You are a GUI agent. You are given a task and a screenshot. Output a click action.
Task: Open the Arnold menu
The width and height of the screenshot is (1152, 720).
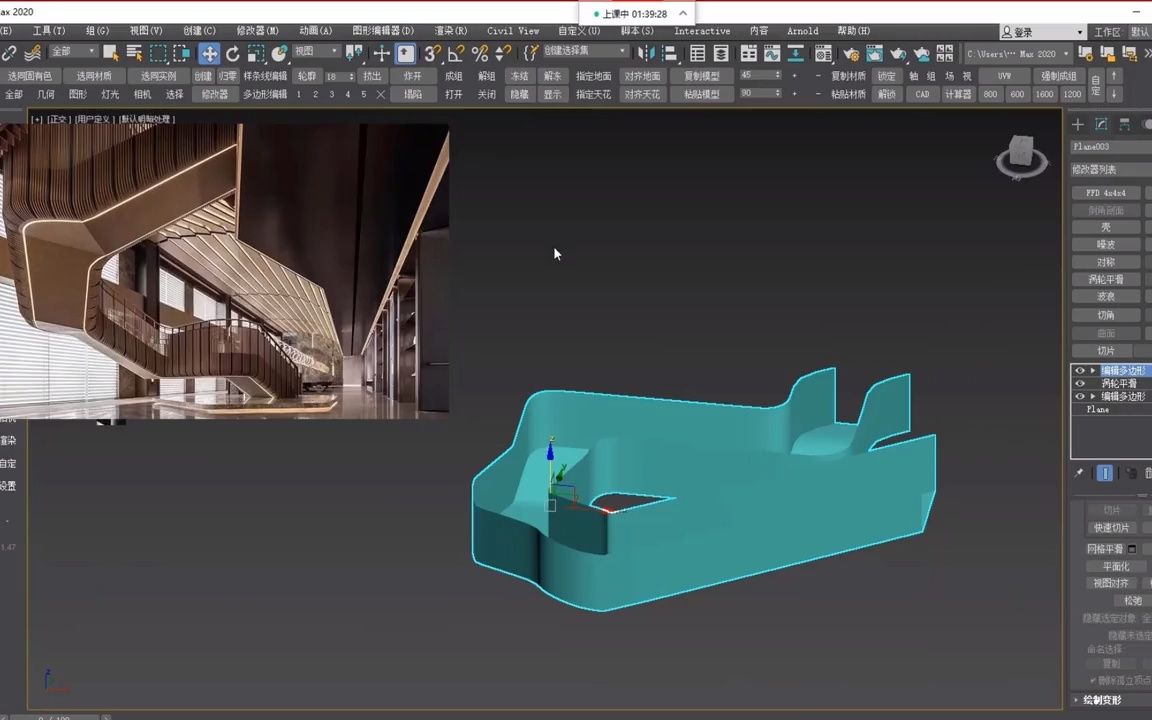tap(802, 31)
